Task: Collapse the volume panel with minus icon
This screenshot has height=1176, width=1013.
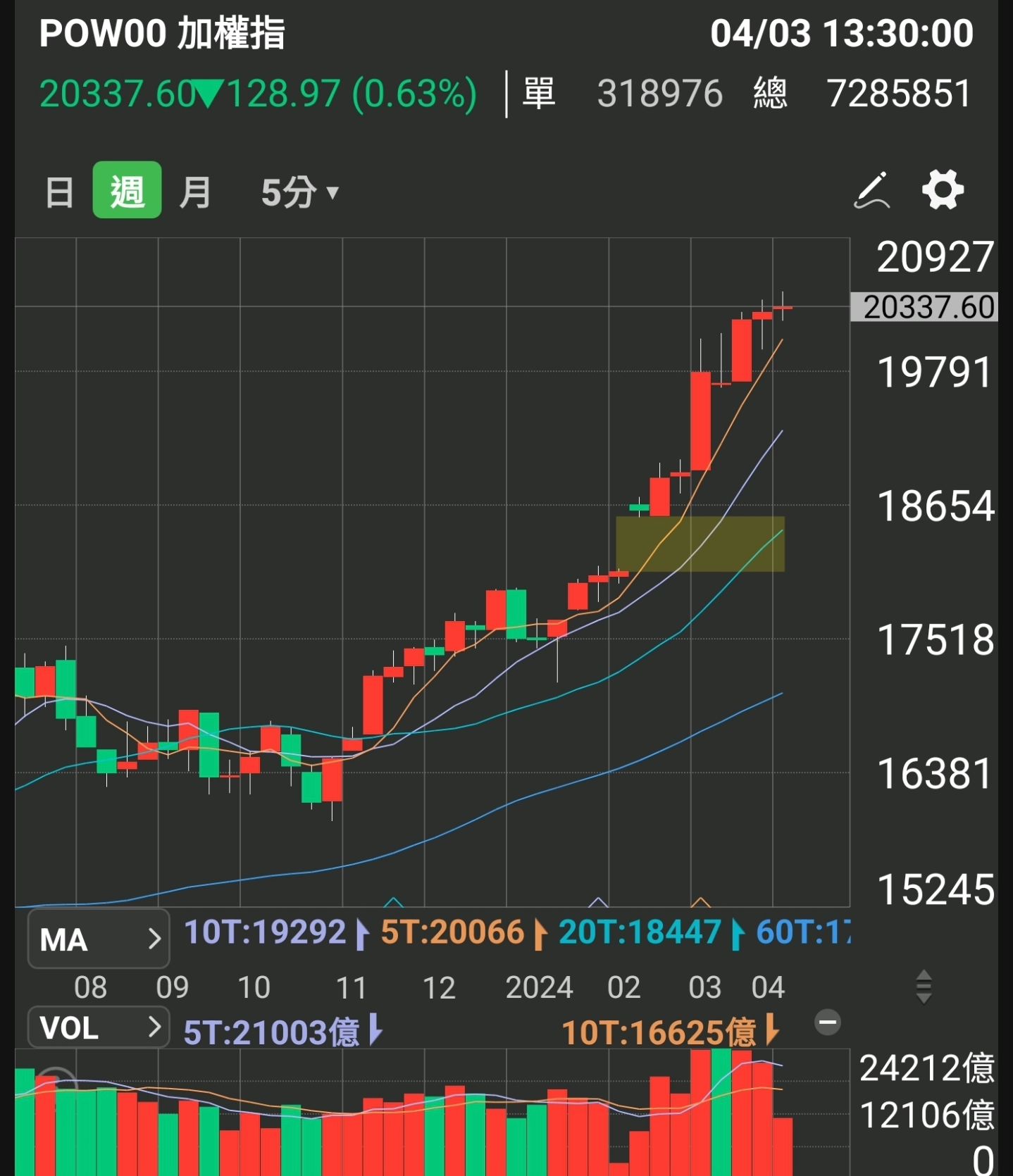Action: [x=828, y=1022]
